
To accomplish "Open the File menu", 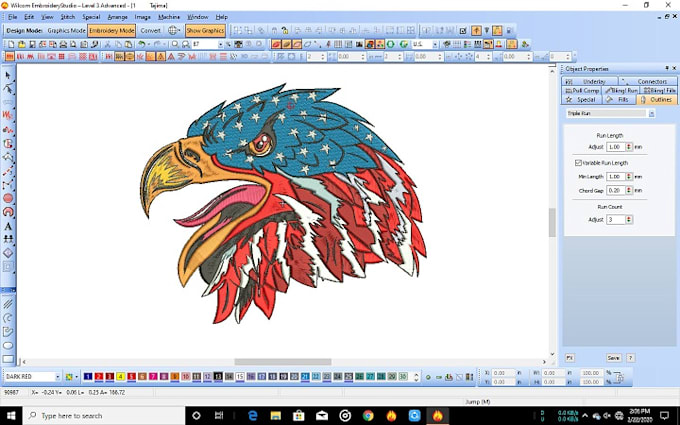I will pyautogui.click(x=13, y=17).
